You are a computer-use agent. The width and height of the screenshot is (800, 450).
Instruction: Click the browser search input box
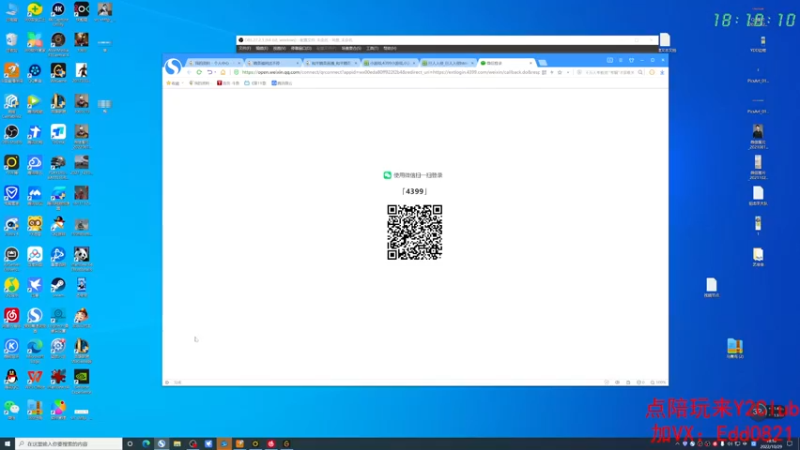(609, 72)
